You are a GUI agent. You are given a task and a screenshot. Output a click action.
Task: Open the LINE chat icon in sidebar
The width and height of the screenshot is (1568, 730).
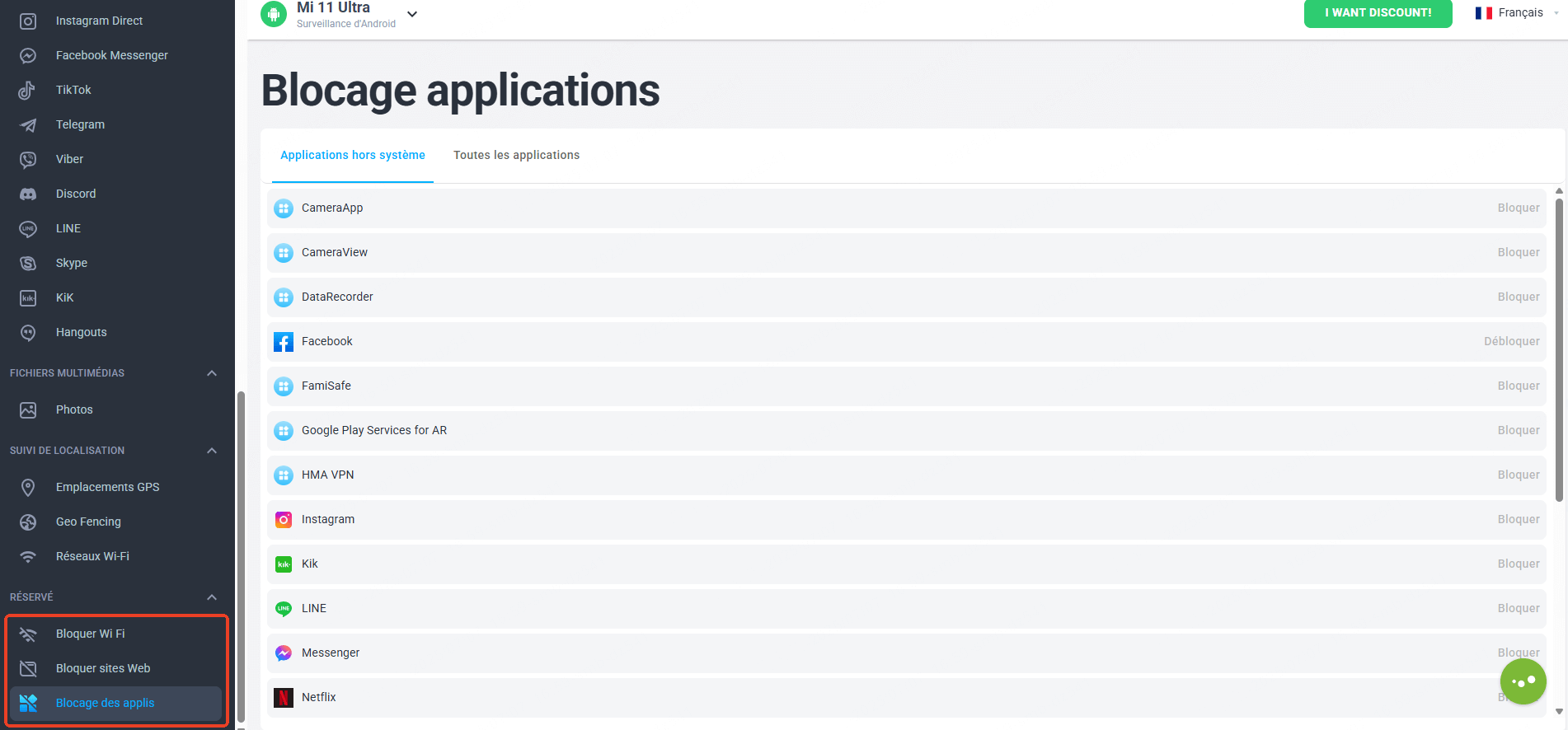pyautogui.click(x=28, y=228)
